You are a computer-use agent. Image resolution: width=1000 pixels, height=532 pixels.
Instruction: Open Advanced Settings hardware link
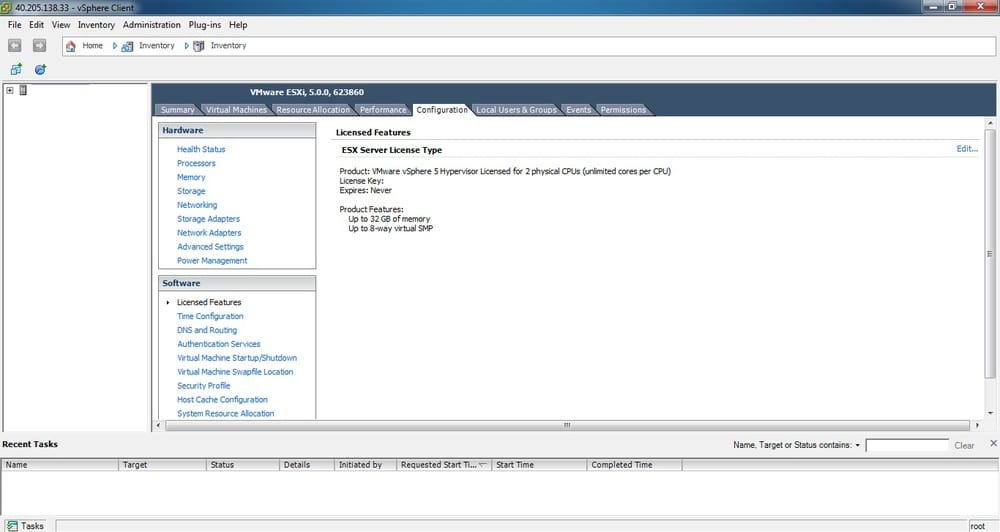(210, 247)
